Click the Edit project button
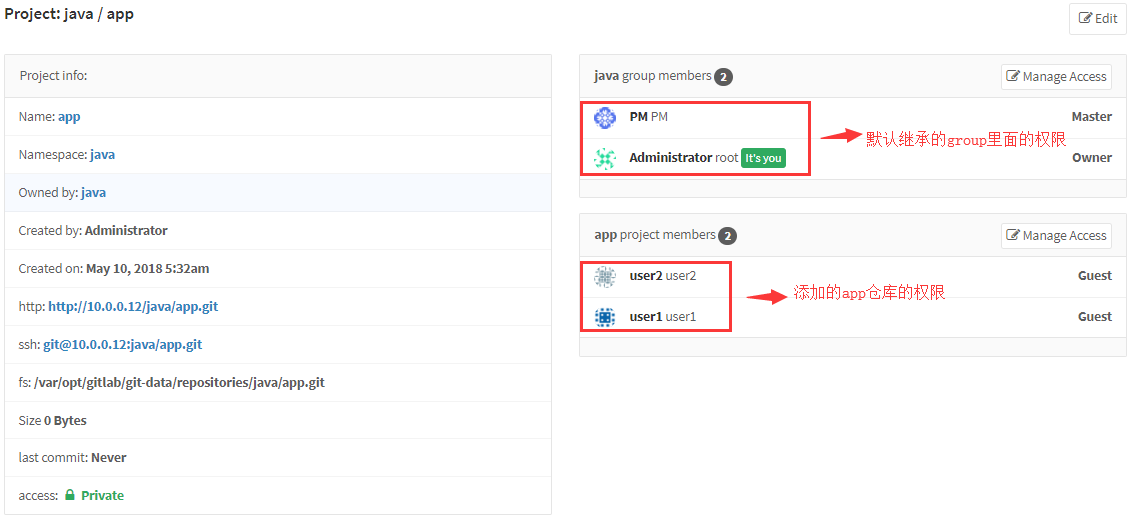Screen dimensions: 1140x518 [1097, 18]
